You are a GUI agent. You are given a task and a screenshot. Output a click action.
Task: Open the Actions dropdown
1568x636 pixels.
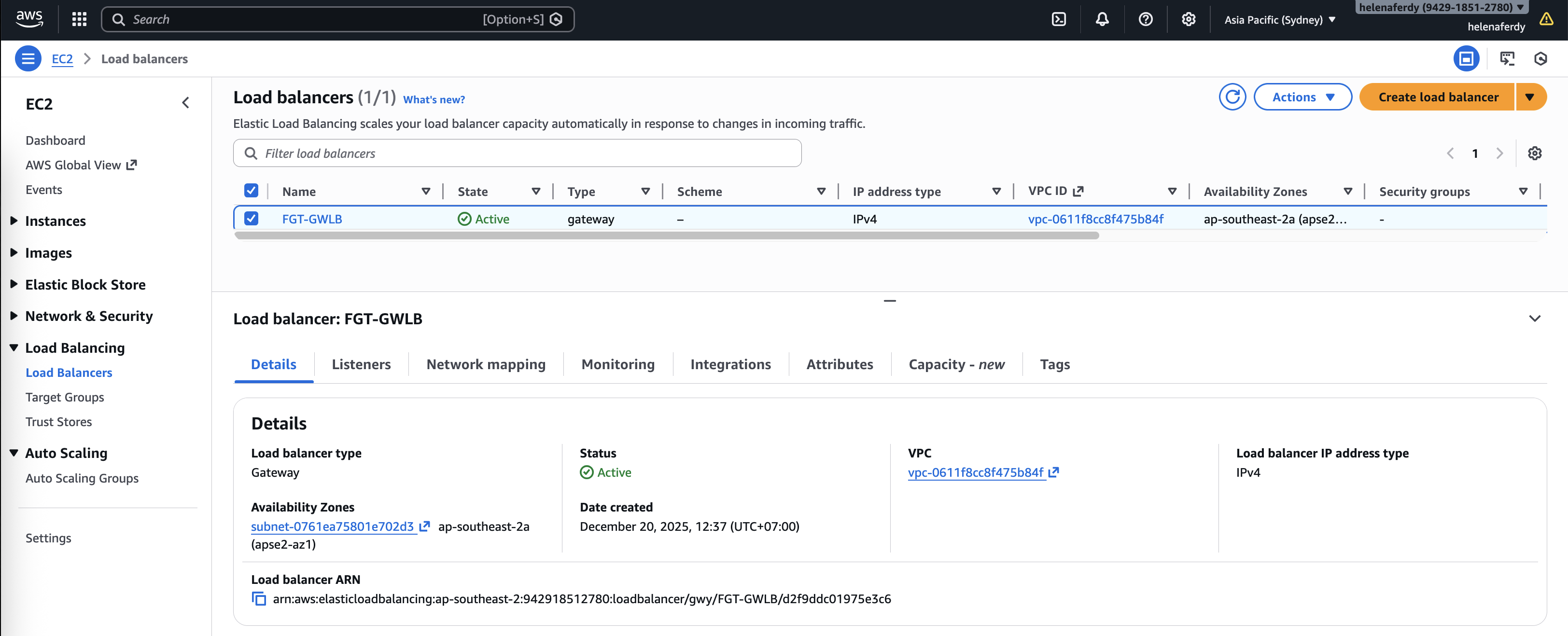(x=1302, y=97)
